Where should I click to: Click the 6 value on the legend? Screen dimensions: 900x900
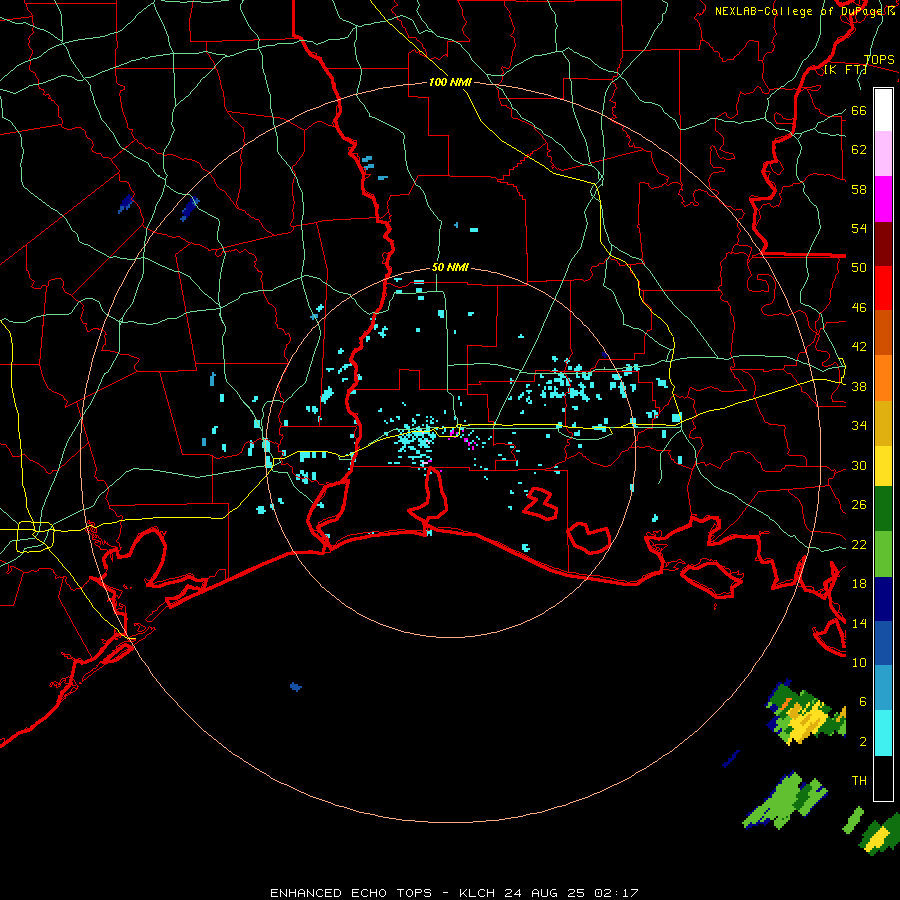pos(863,702)
